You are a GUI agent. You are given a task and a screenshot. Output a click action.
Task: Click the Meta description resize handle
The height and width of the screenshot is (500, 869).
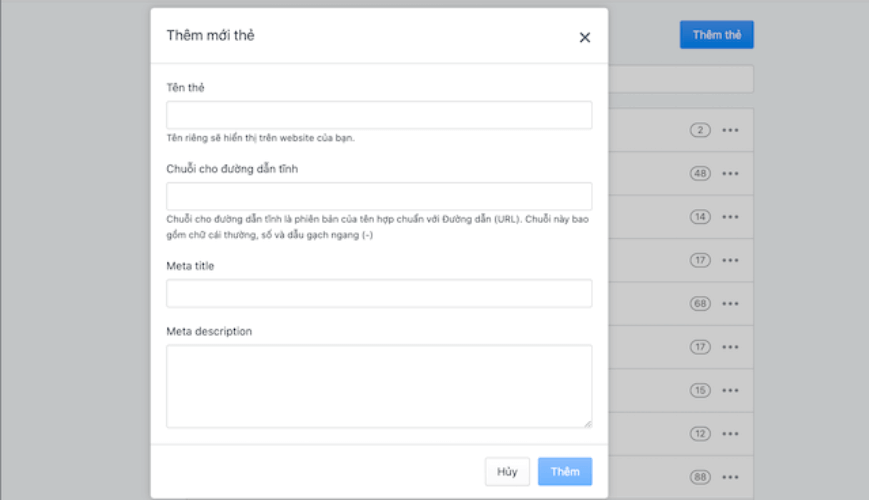587,423
